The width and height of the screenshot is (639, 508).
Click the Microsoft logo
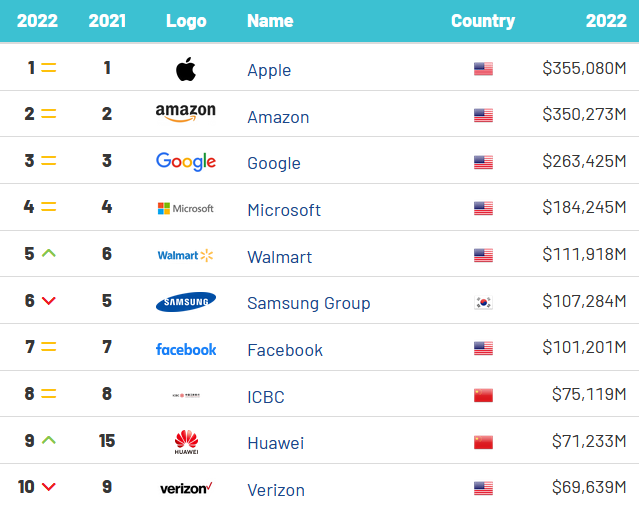point(186,209)
